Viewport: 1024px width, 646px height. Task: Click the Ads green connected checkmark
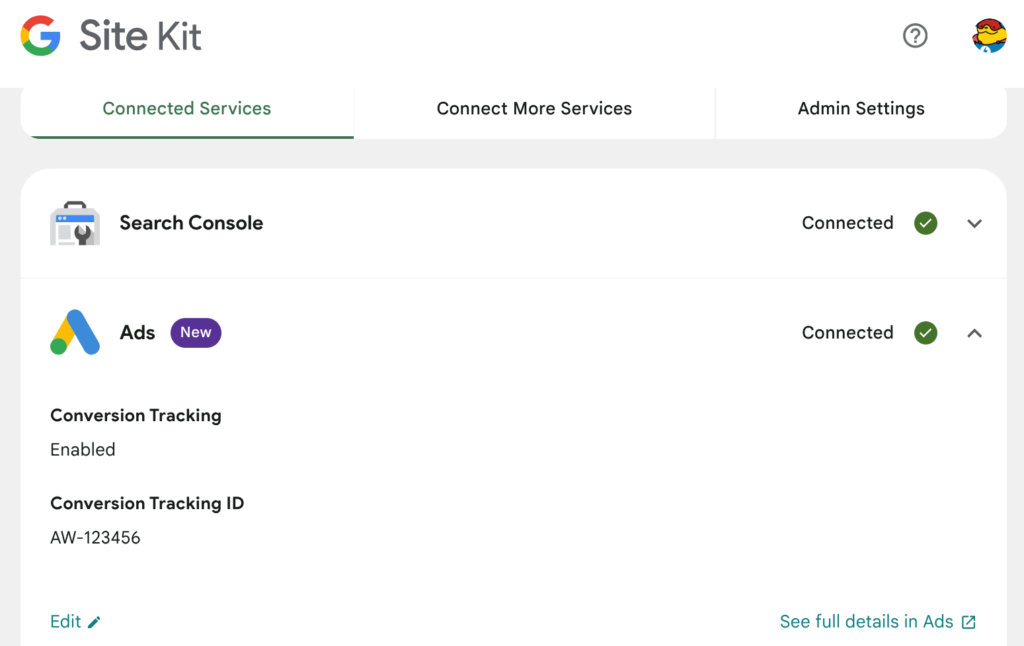point(925,333)
